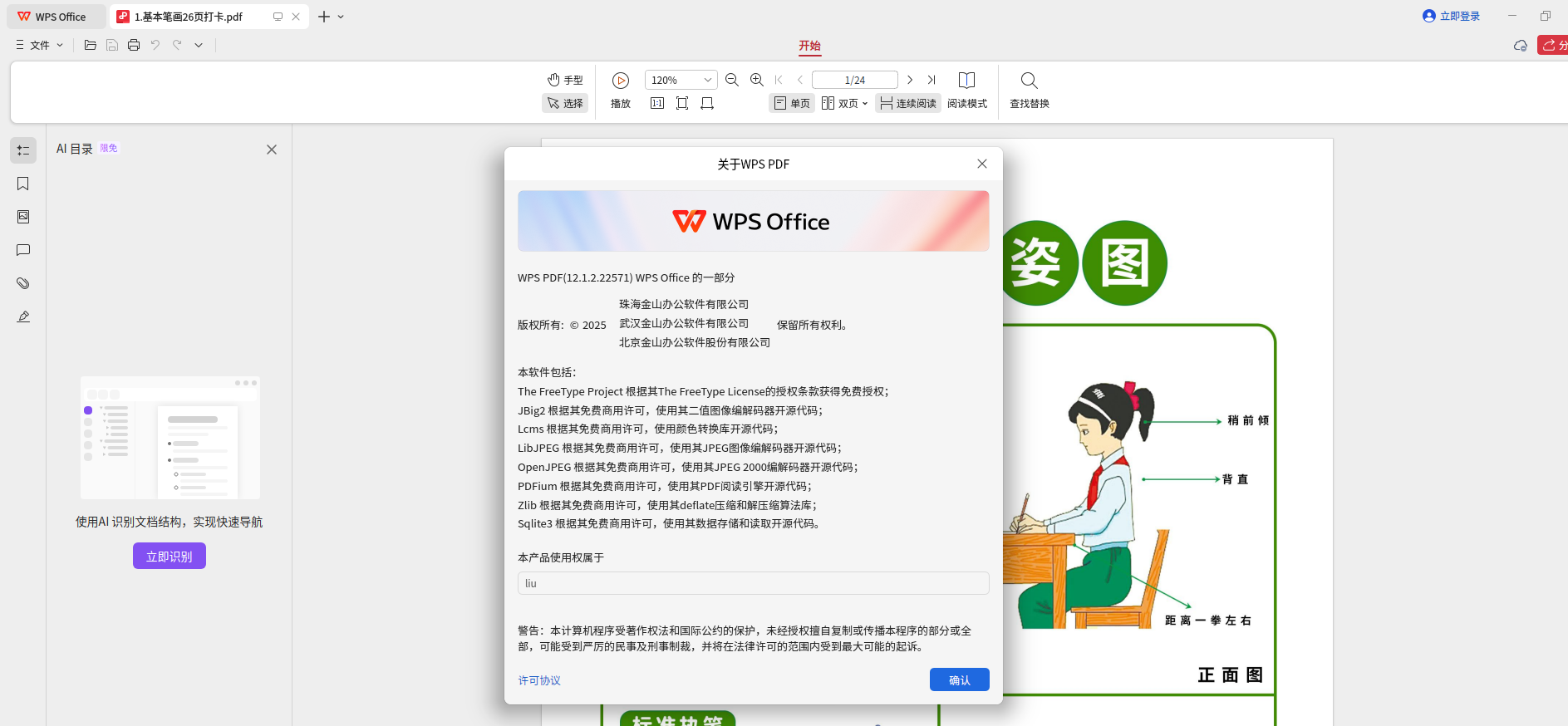Set actual size 1:1 view icon
Viewport: 1568px width, 726px height.
tap(657, 103)
